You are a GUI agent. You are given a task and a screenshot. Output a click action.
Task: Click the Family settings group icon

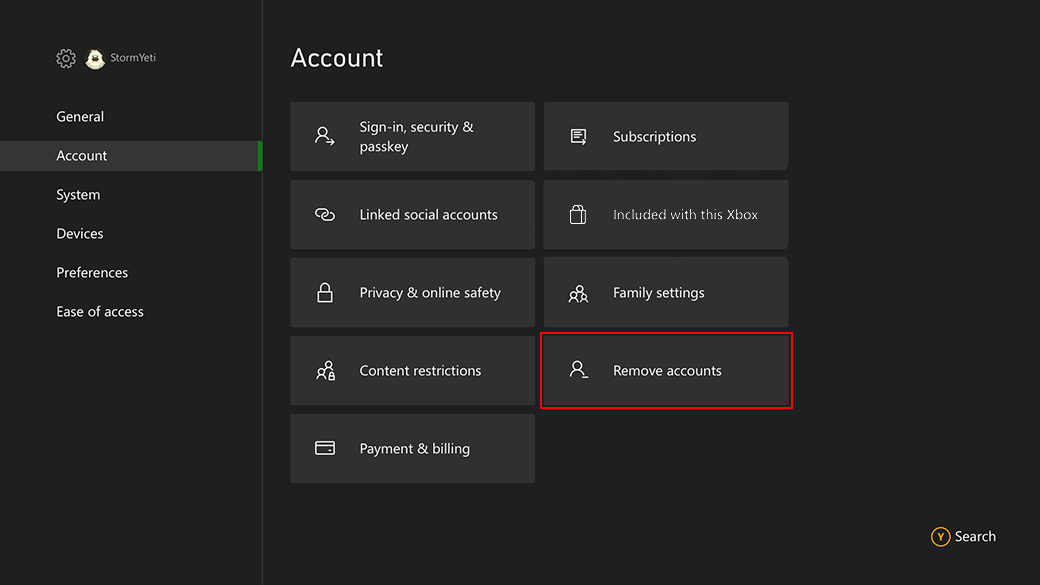(577, 292)
